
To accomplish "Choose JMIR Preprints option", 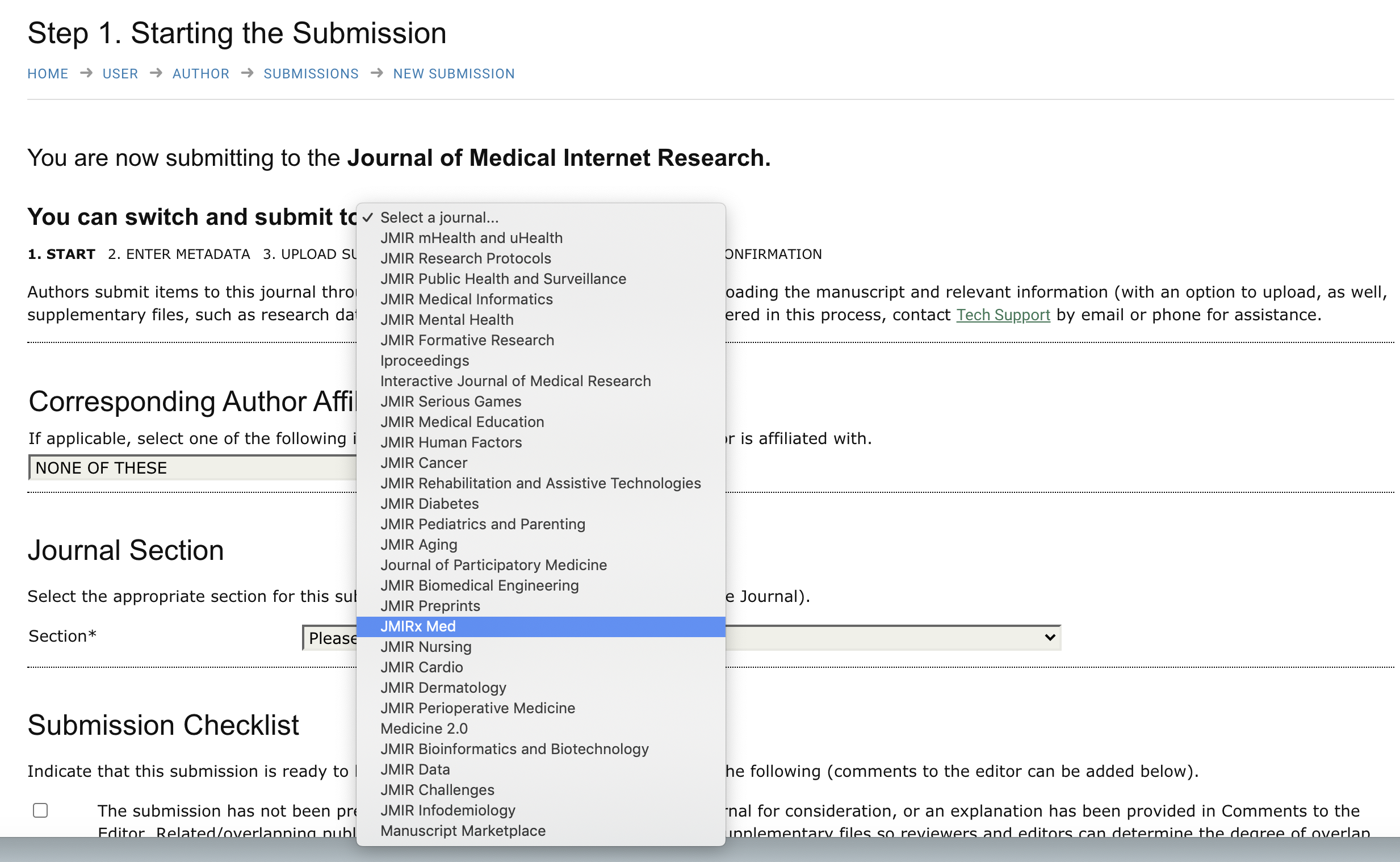I will click(x=430, y=606).
